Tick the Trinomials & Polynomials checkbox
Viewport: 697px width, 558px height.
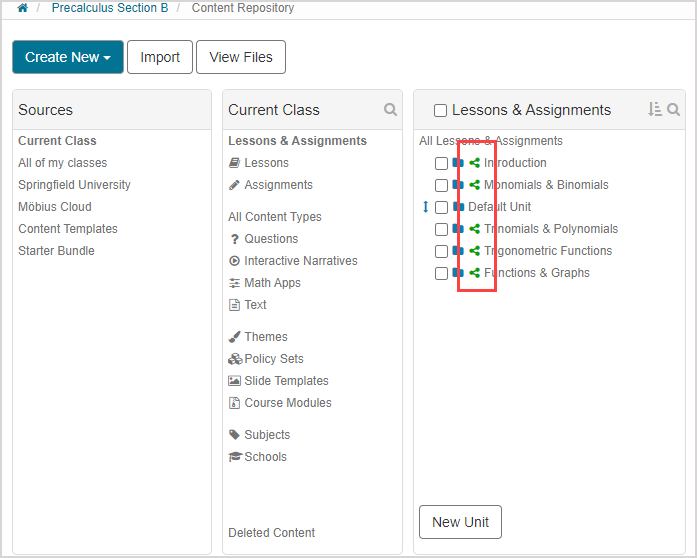pos(441,229)
